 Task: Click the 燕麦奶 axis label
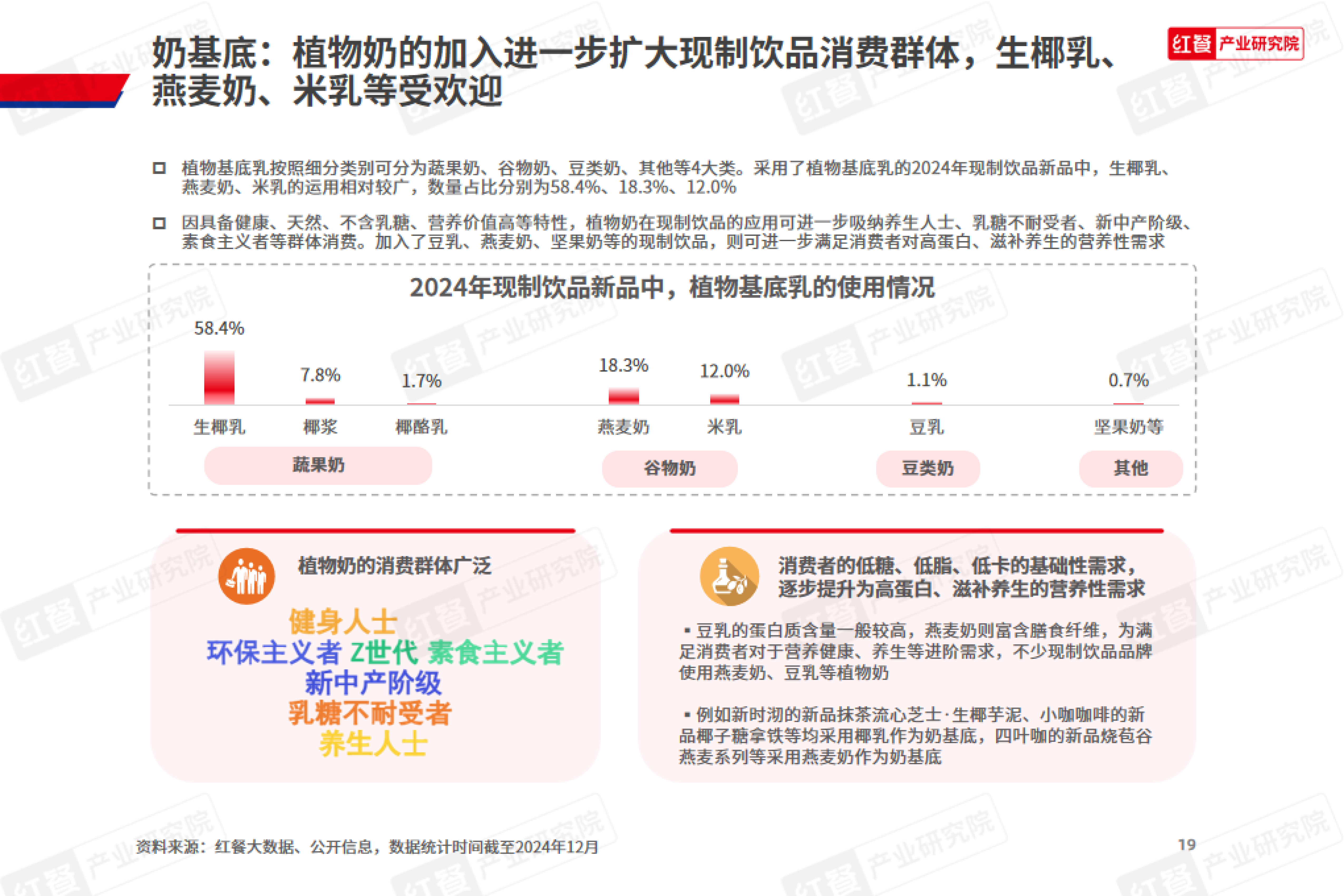(624, 427)
